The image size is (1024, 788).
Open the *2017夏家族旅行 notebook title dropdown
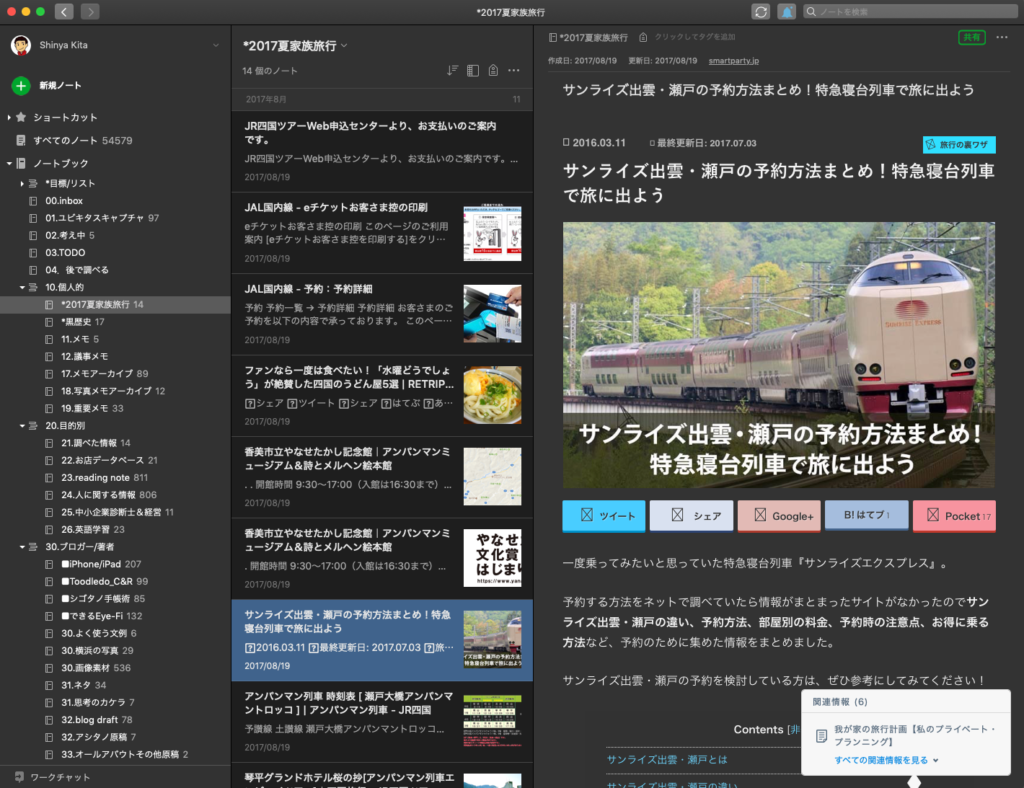click(344, 45)
